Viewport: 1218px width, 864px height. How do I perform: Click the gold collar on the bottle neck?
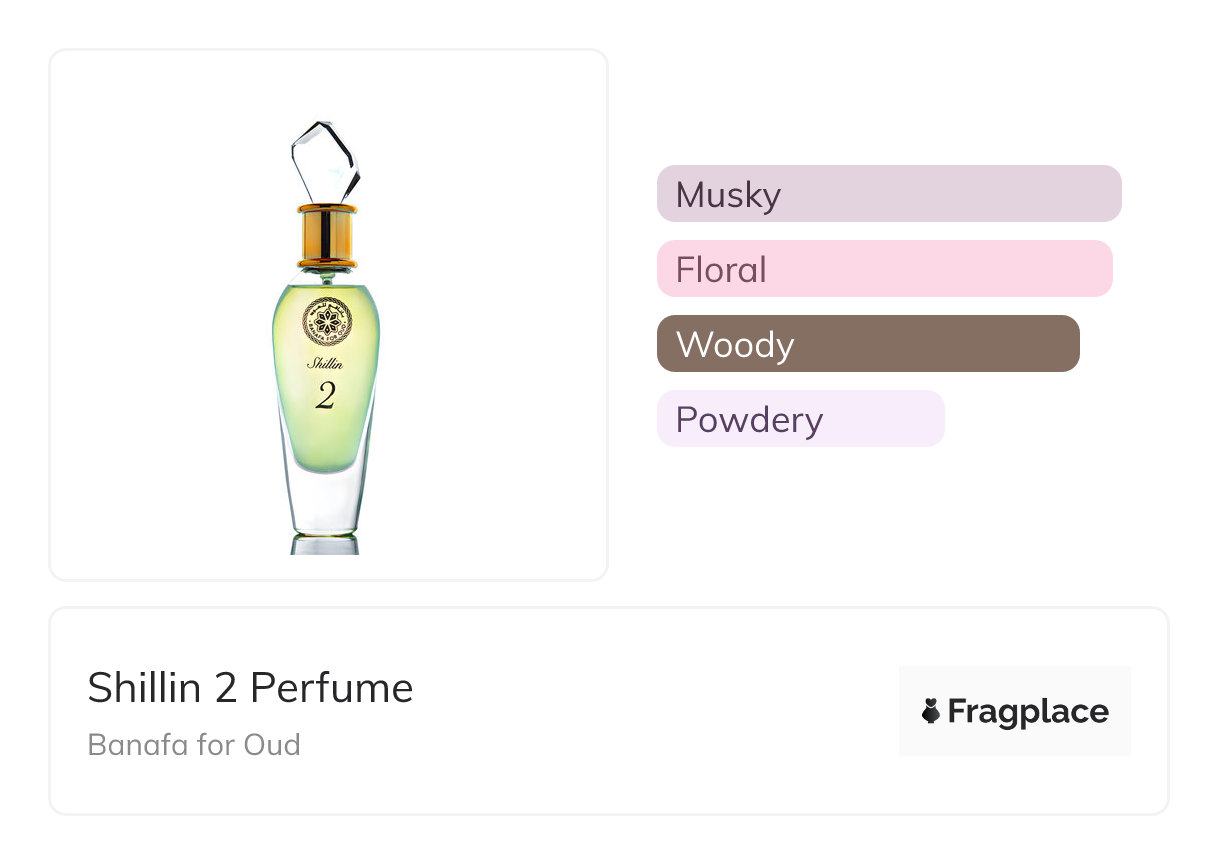pos(326,234)
